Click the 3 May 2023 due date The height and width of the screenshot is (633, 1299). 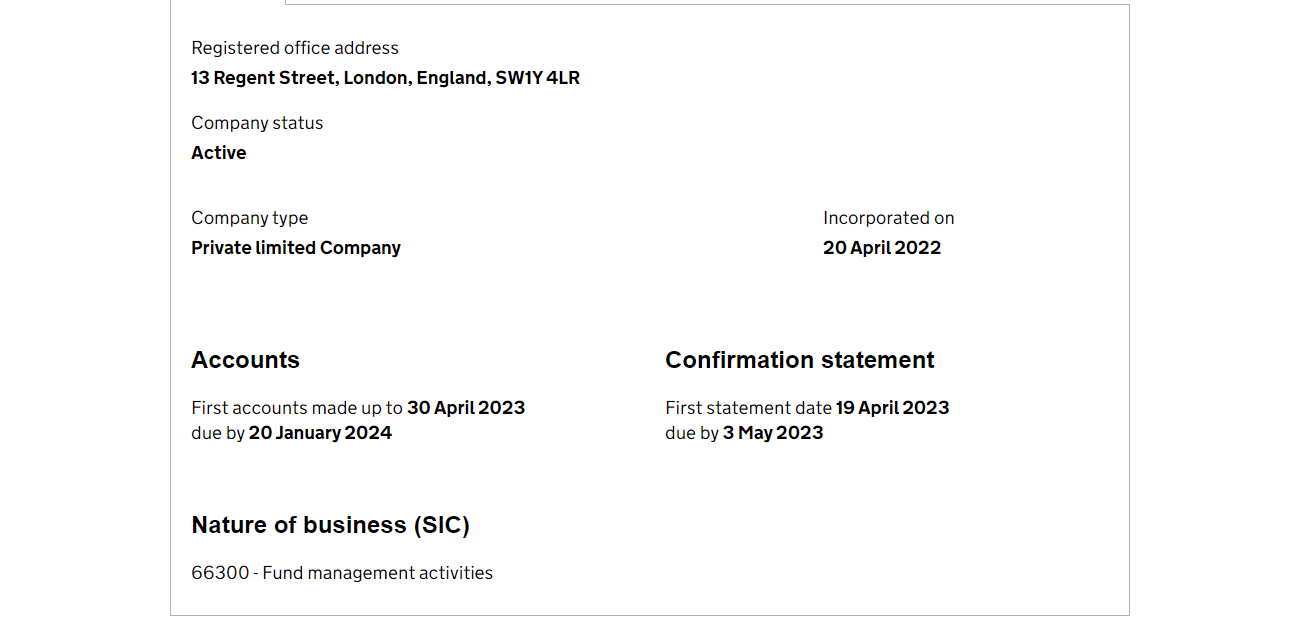773,433
